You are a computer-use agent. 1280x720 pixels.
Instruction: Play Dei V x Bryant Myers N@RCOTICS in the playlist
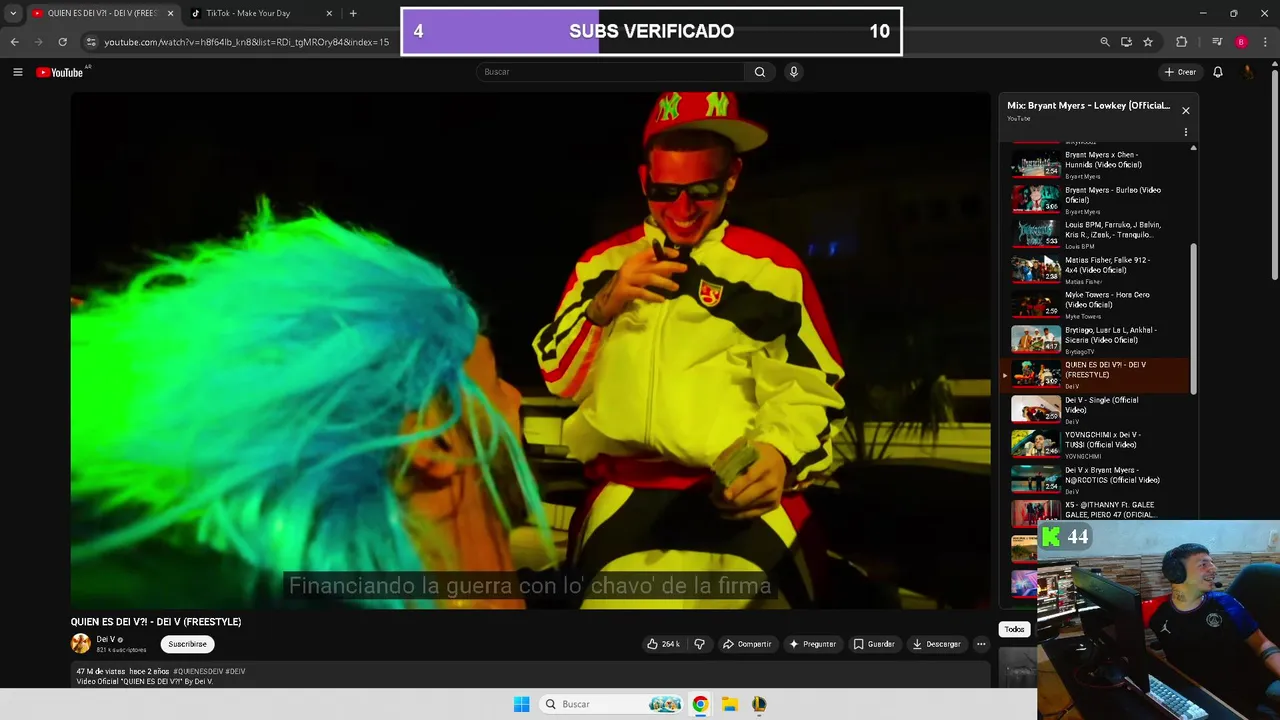point(1096,480)
